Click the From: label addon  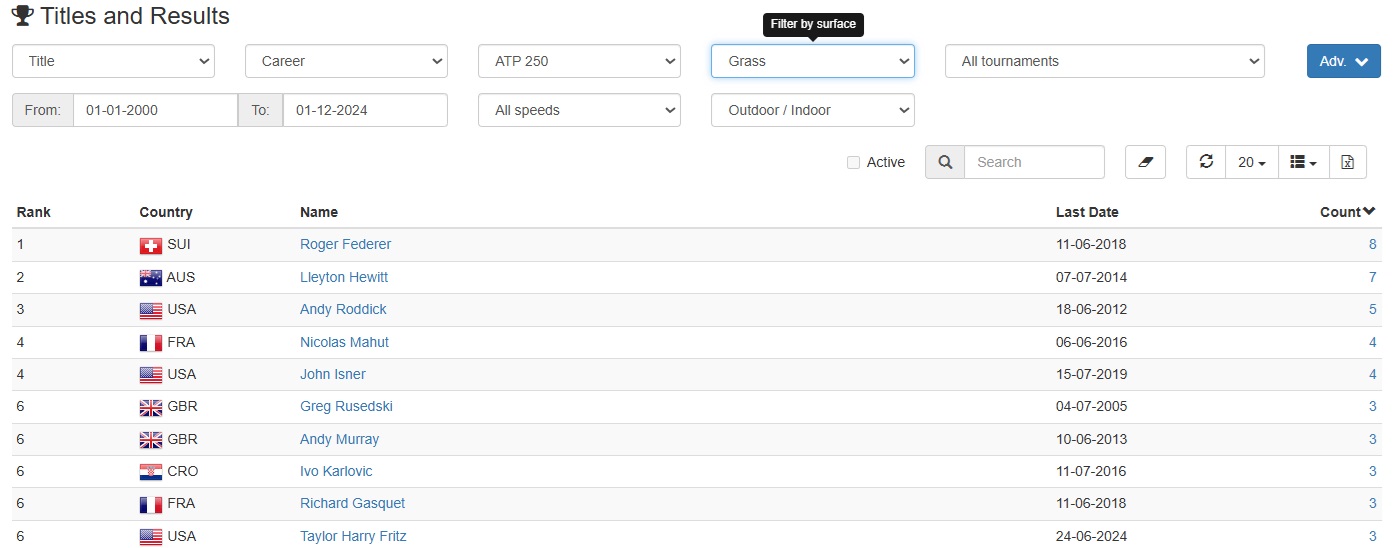43,110
